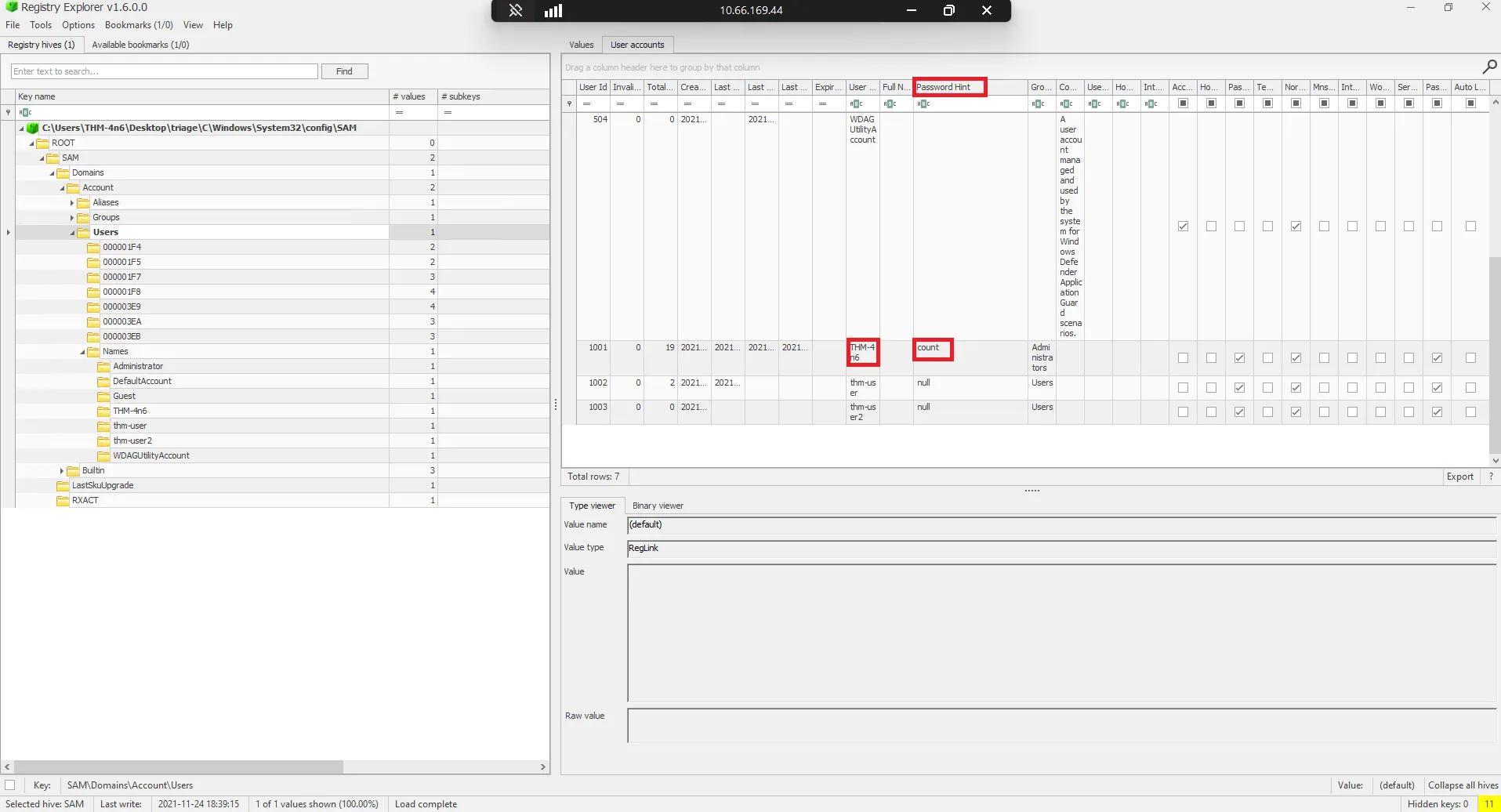Screen dimensions: 1501x812
Task: Click folder icon of Aliases key
Action: [x=84, y=202]
